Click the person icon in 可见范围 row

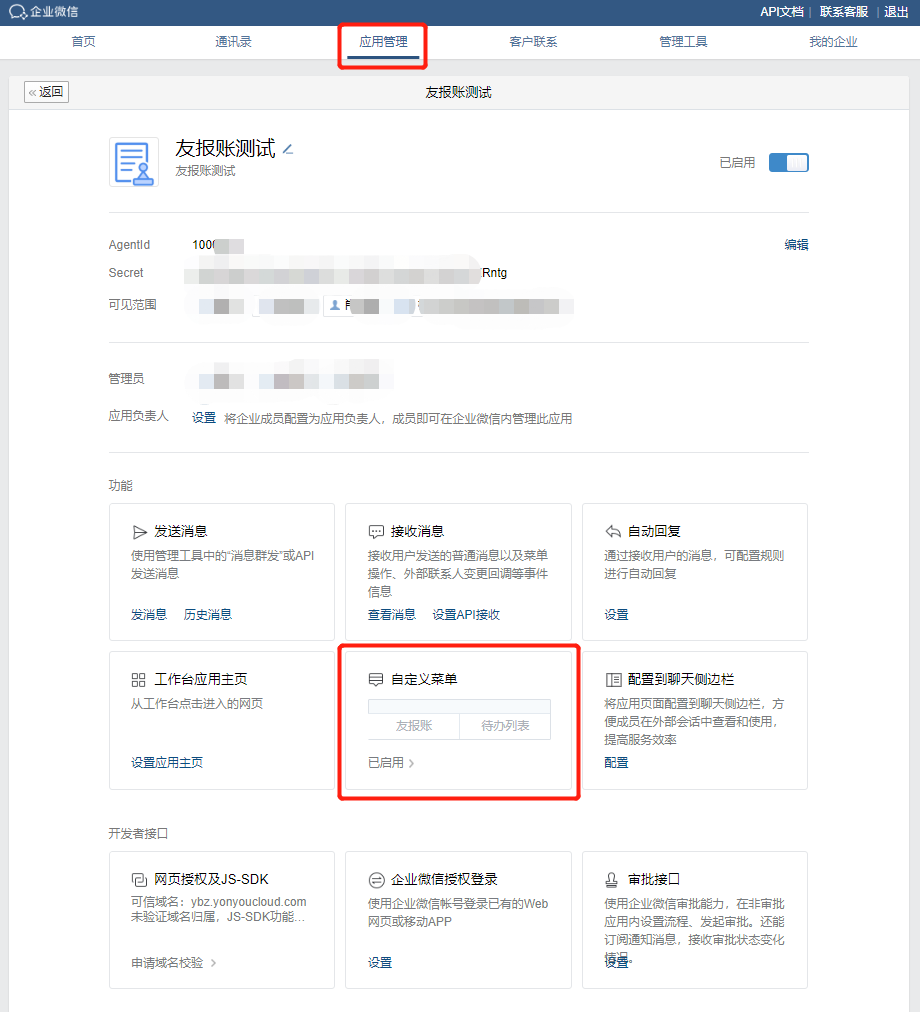tap(335, 305)
